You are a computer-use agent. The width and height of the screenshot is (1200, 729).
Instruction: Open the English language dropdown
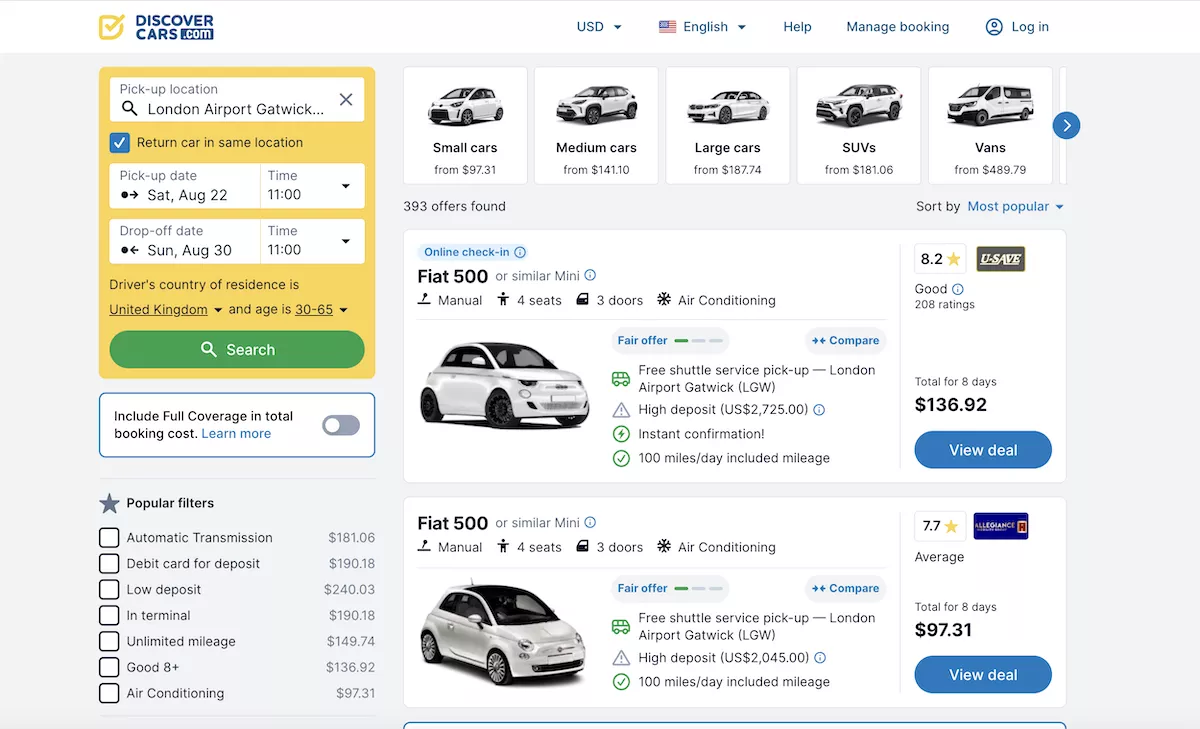(x=703, y=27)
